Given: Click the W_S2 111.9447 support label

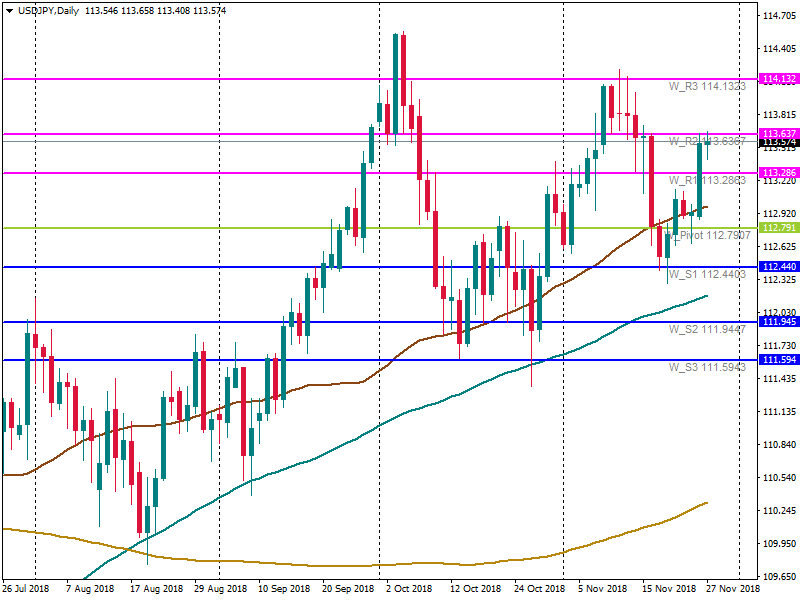Looking at the screenshot, I should tap(707, 329).
